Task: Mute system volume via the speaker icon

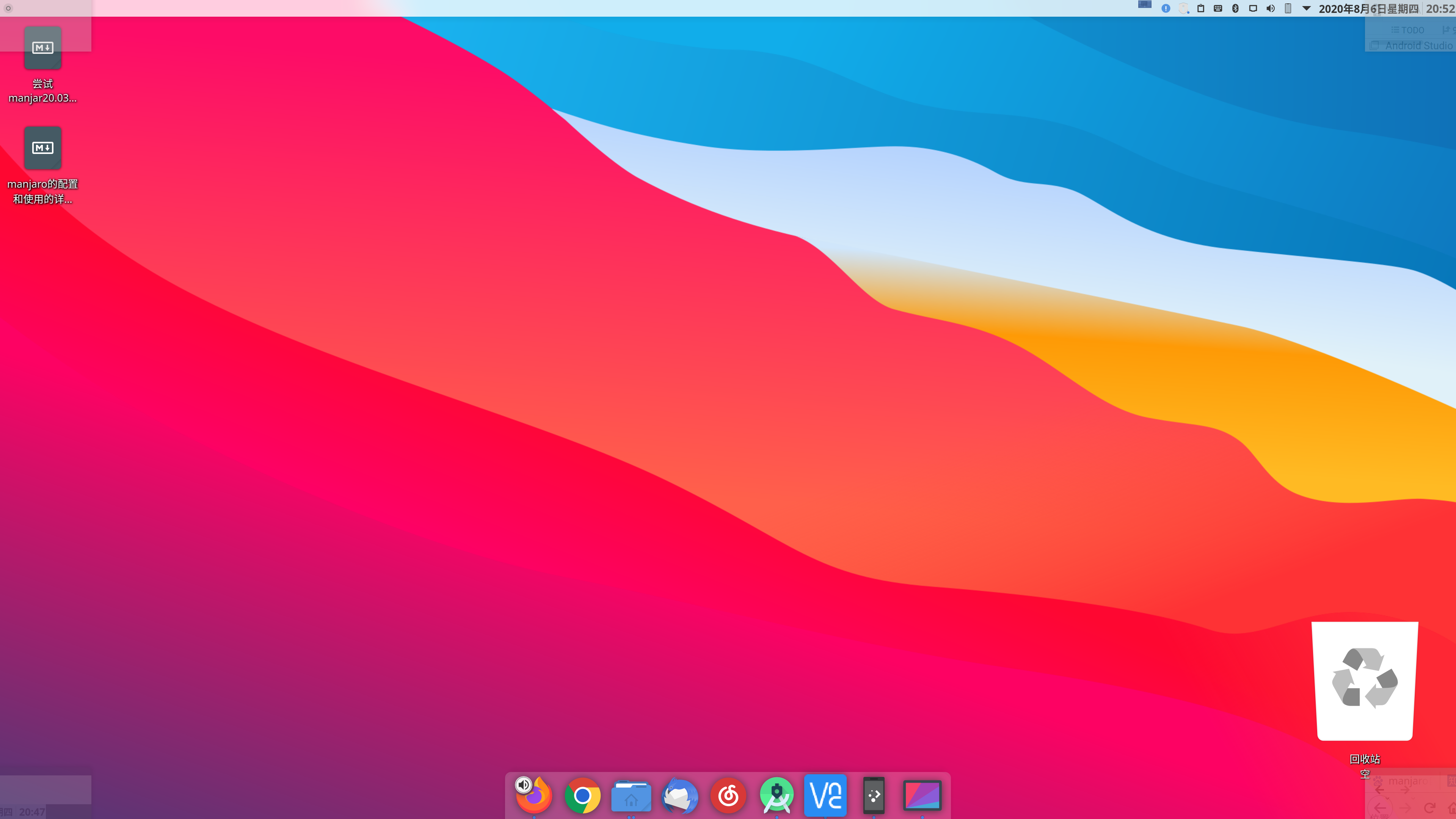Action: pyautogui.click(x=1271, y=8)
